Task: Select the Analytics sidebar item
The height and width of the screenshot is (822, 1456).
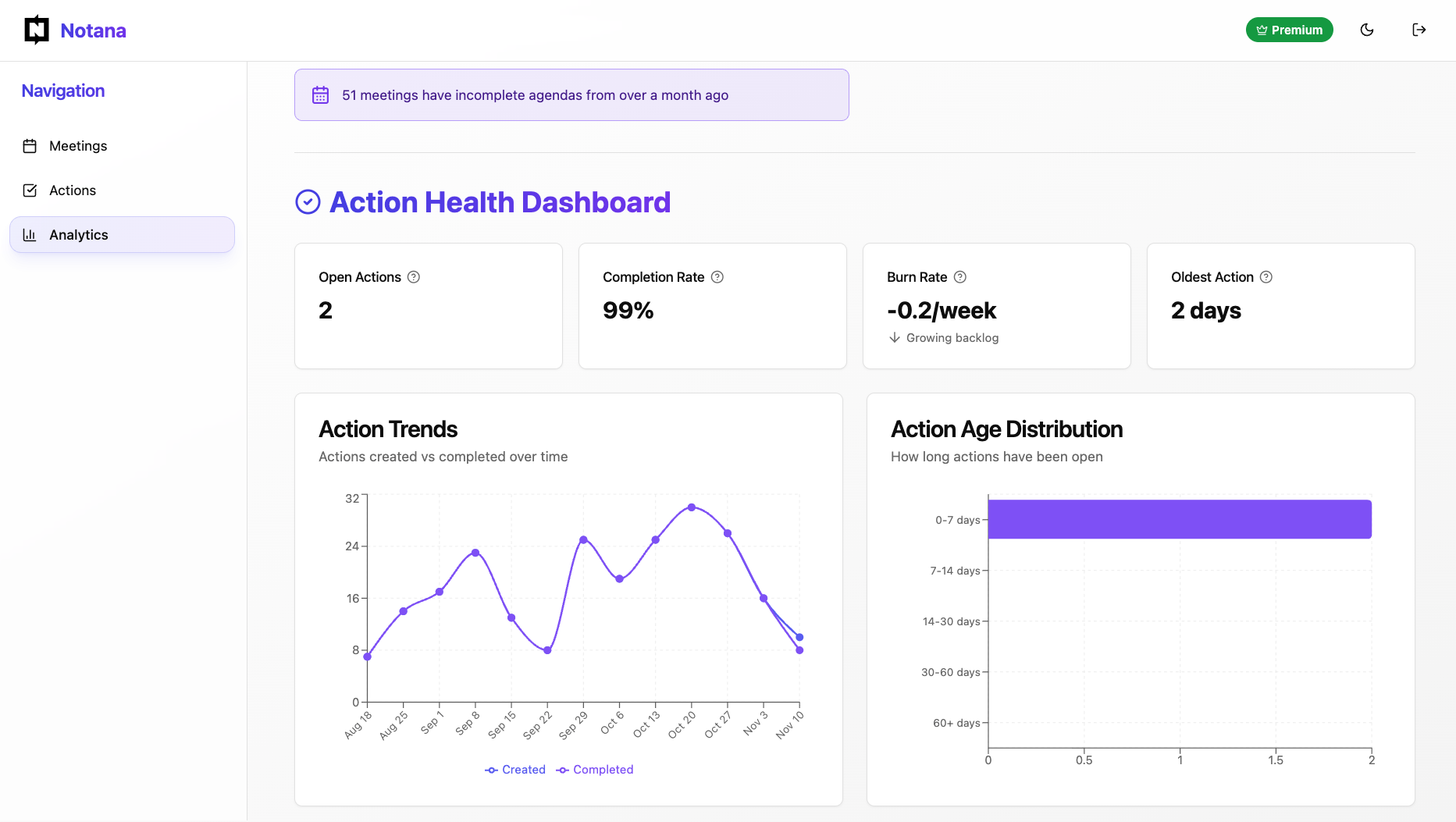Action: [122, 235]
